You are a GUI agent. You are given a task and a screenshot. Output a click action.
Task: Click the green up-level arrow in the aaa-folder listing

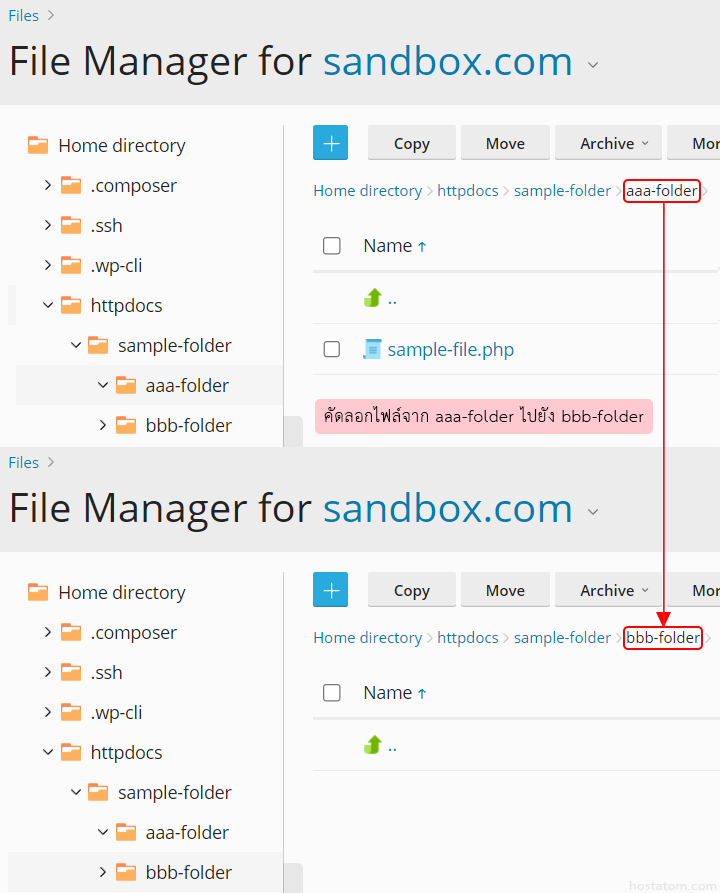click(373, 298)
